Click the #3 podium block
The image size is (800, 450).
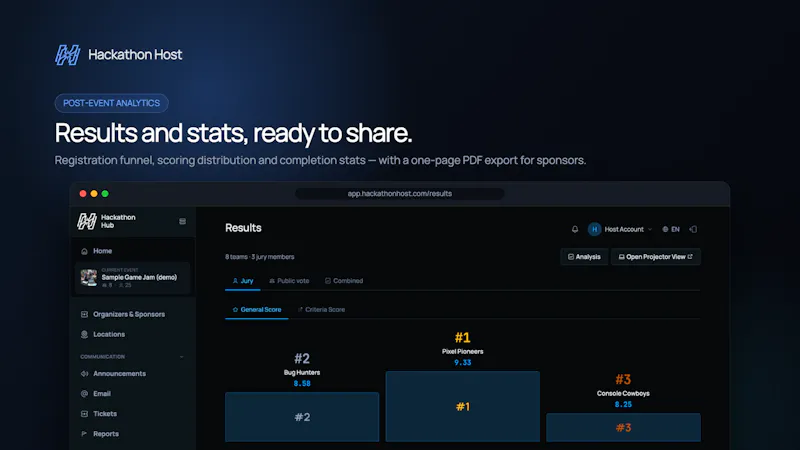(623, 428)
